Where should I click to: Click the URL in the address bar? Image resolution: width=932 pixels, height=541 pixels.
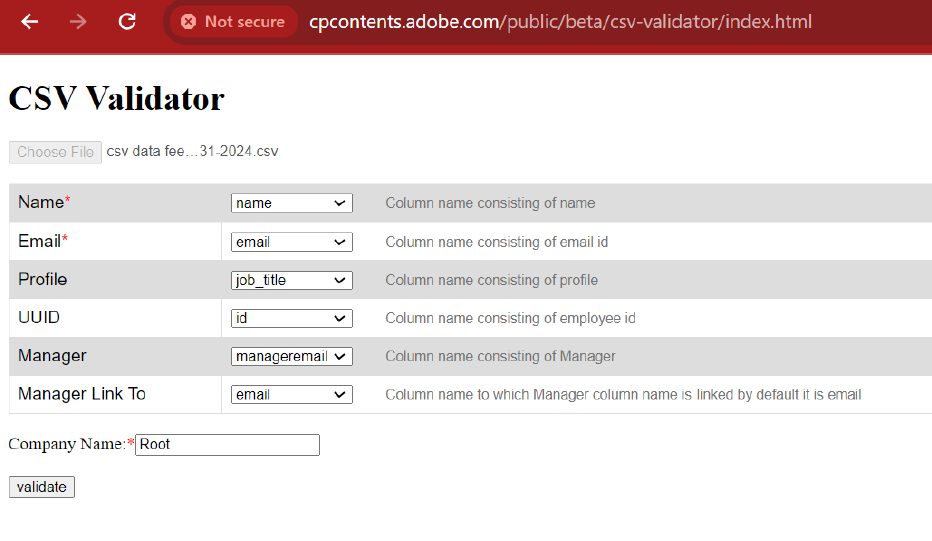pos(560,22)
